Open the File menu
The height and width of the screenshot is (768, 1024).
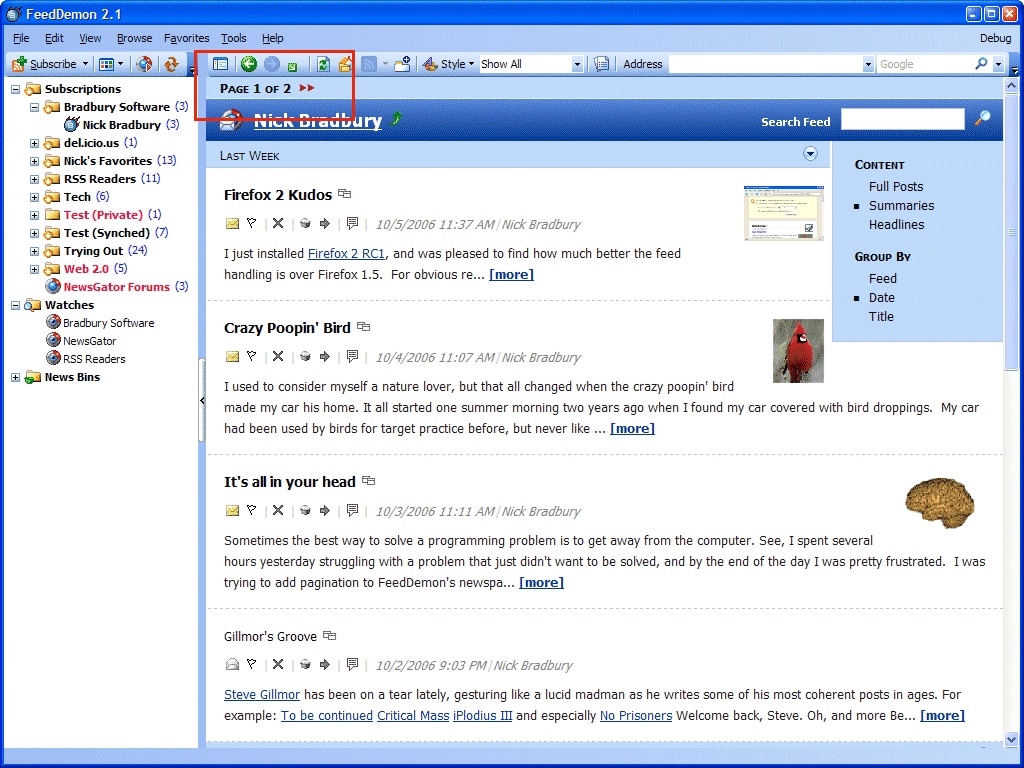pyautogui.click(x=21, y=38)
